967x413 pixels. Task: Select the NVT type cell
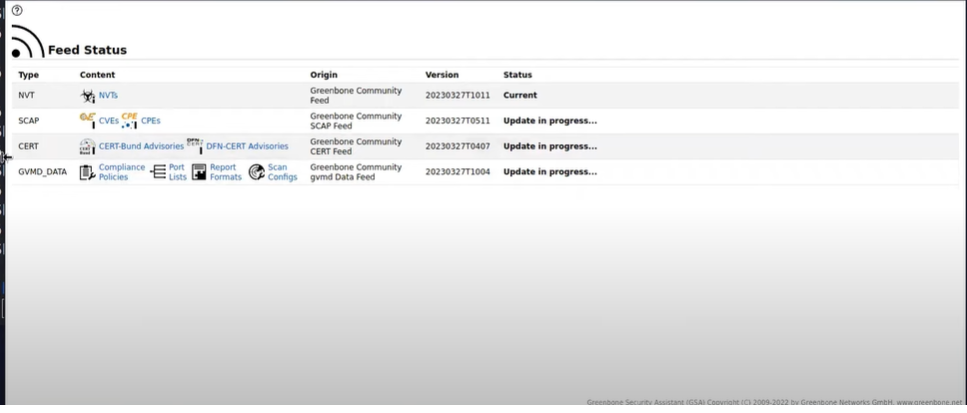coord(27,96)
